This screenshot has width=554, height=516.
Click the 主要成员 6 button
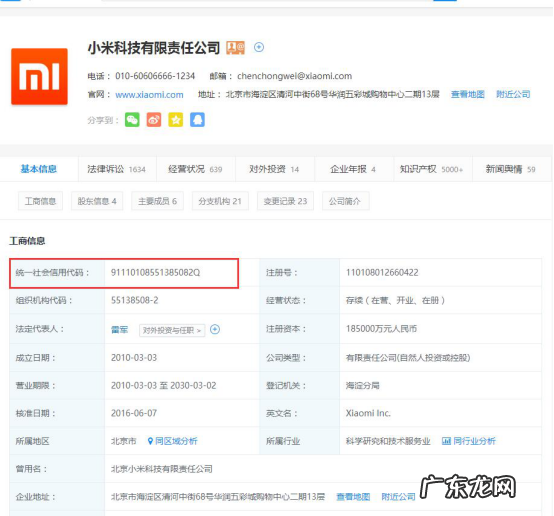pos(158,201)
